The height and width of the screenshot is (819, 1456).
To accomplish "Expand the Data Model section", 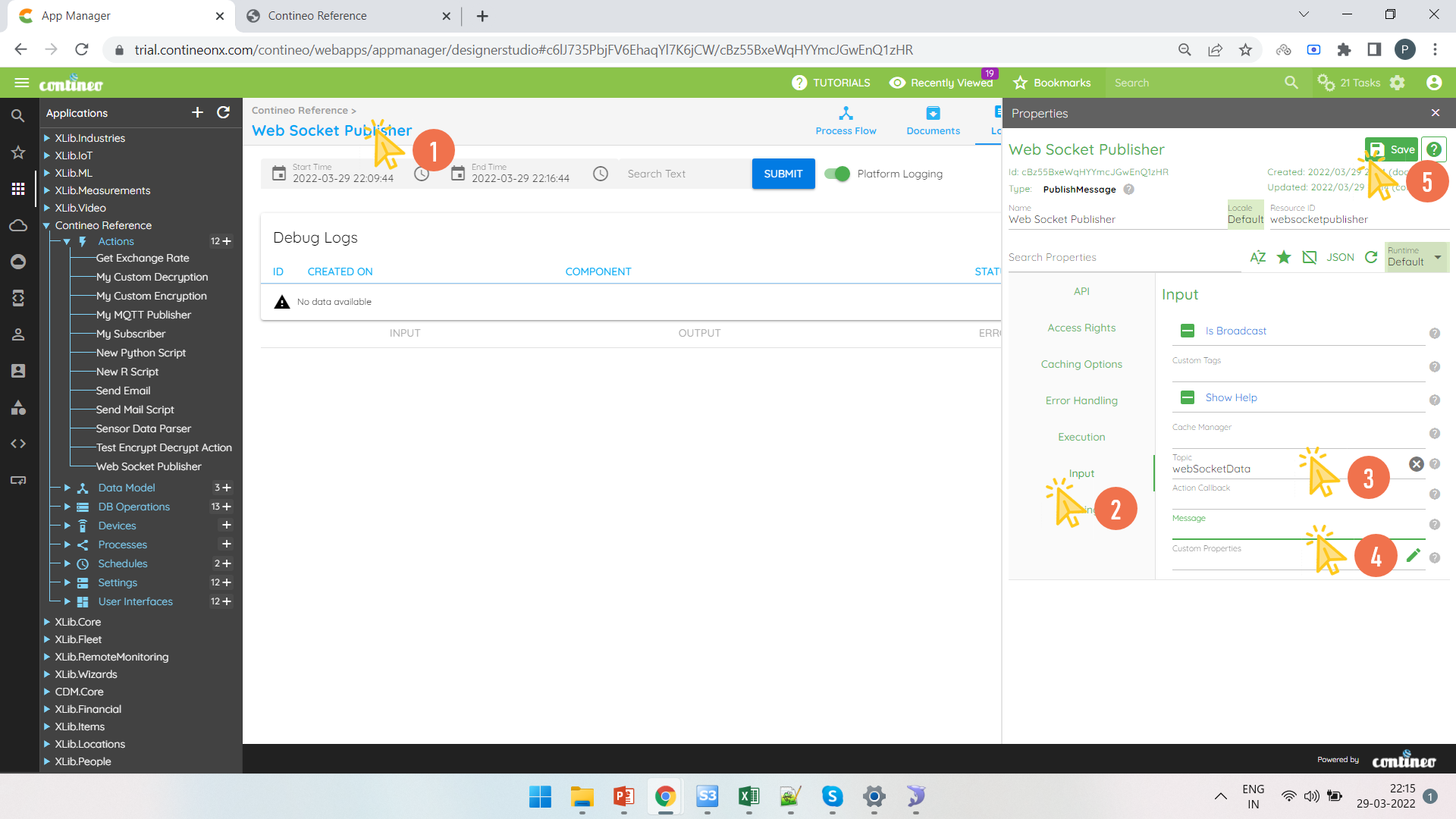I will tap(67, 488).
